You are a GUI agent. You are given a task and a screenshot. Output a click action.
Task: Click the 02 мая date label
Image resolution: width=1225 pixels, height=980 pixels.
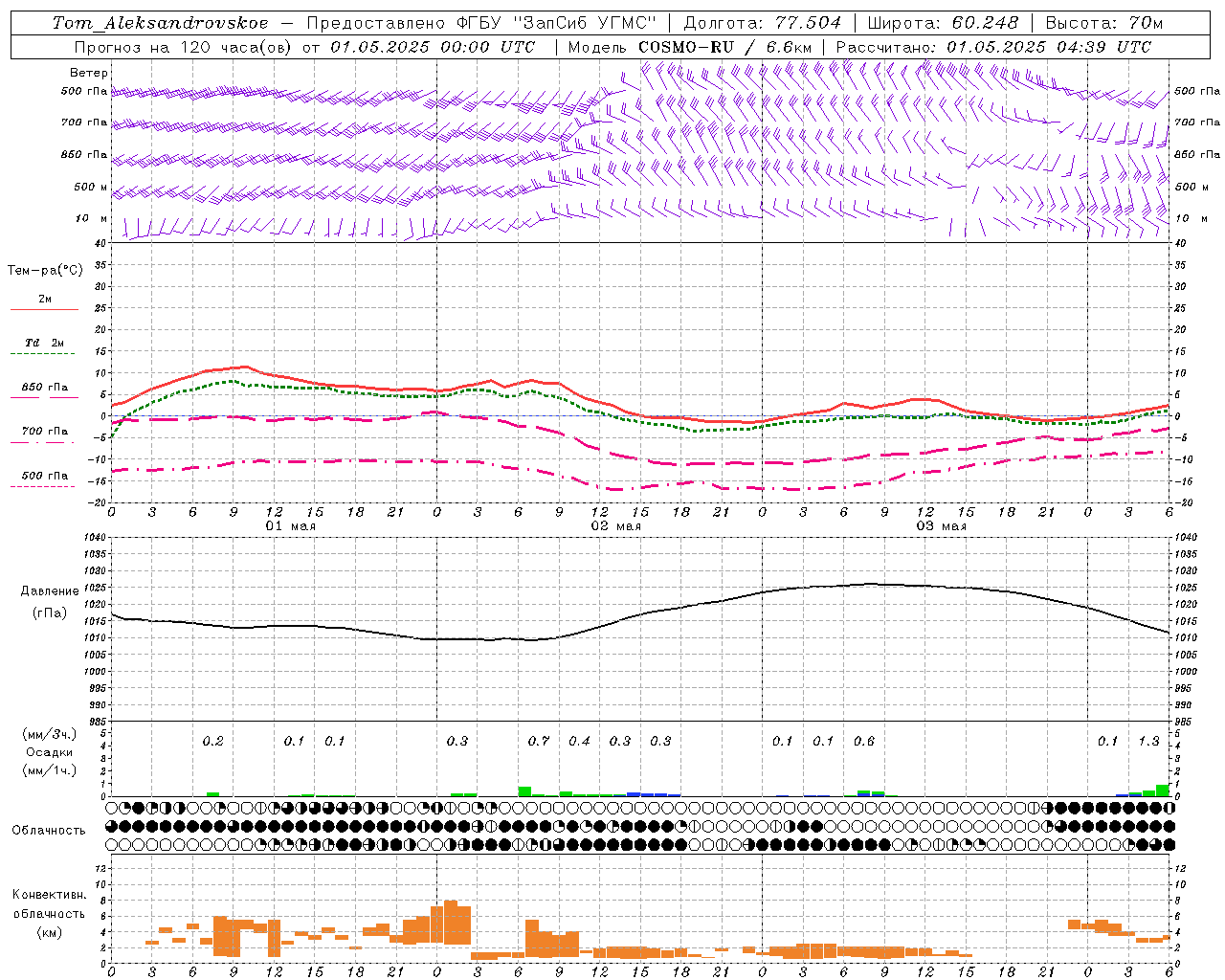615,526
